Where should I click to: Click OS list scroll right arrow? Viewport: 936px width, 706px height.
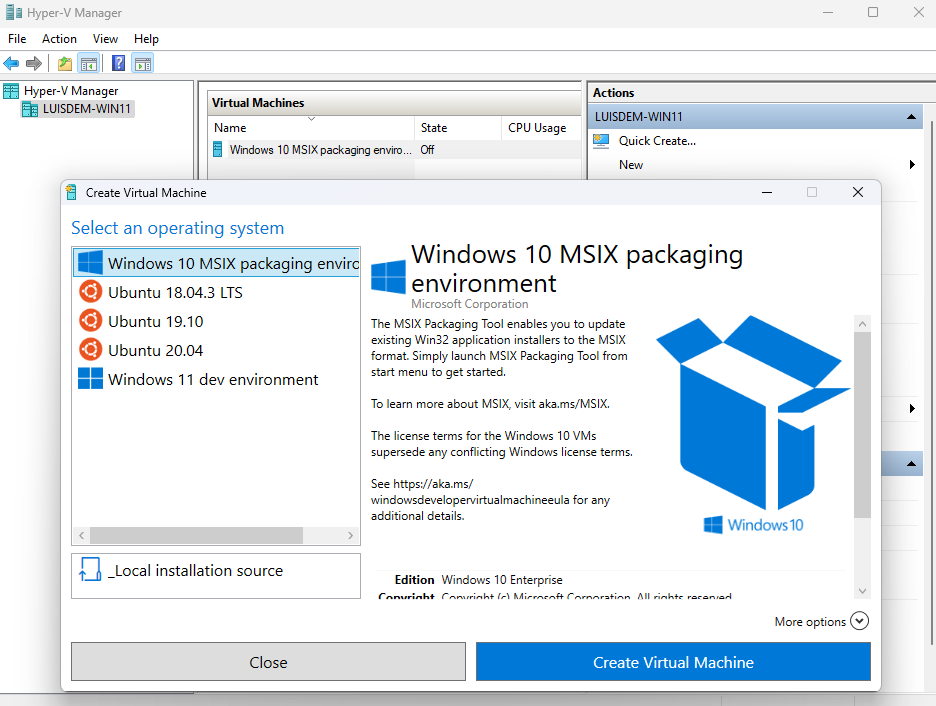pyautogui.click(x=350, y=535)
